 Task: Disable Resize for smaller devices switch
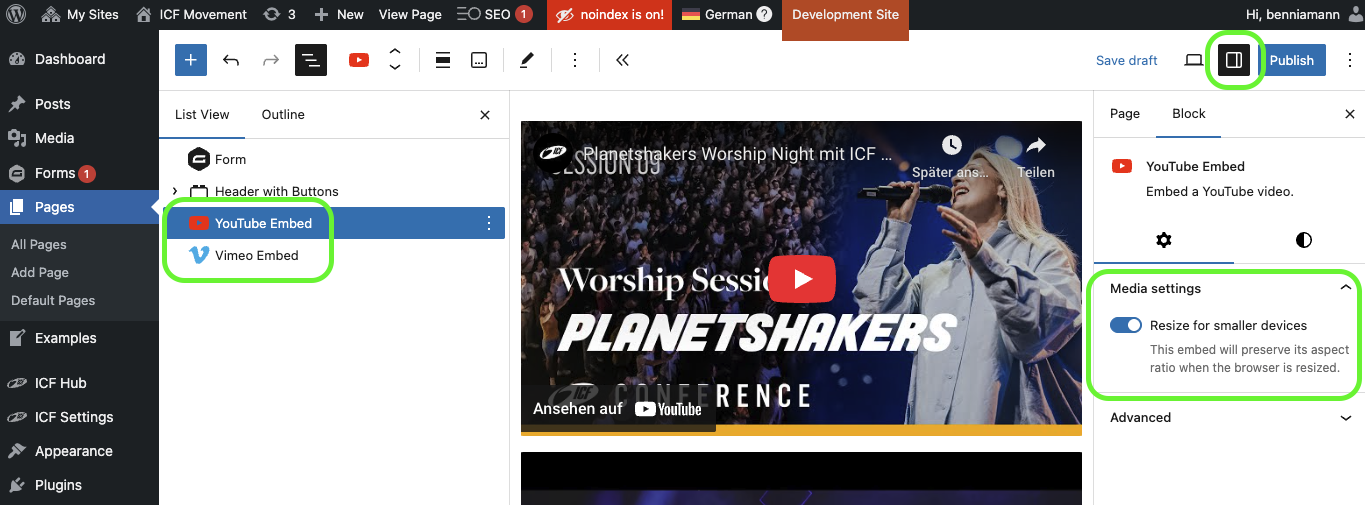coord(1126,325)
